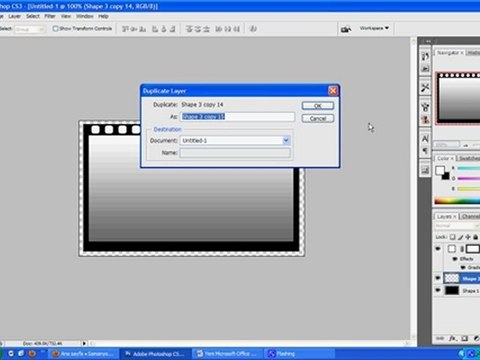This screenshot has height=360, width=480.
Task: Switch to Firefox Ana sayfa taskbar button
Action: pyautogui.click(x=84, y=354)
